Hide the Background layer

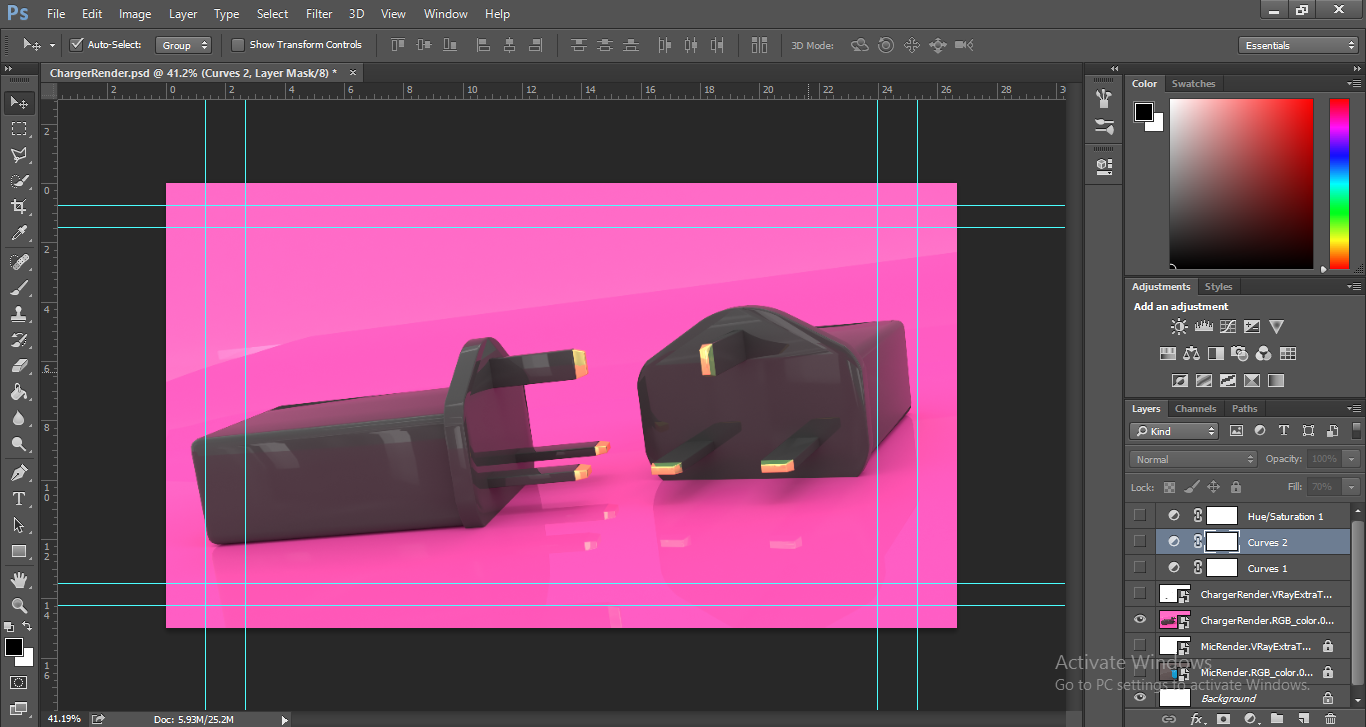[1139, 698]
